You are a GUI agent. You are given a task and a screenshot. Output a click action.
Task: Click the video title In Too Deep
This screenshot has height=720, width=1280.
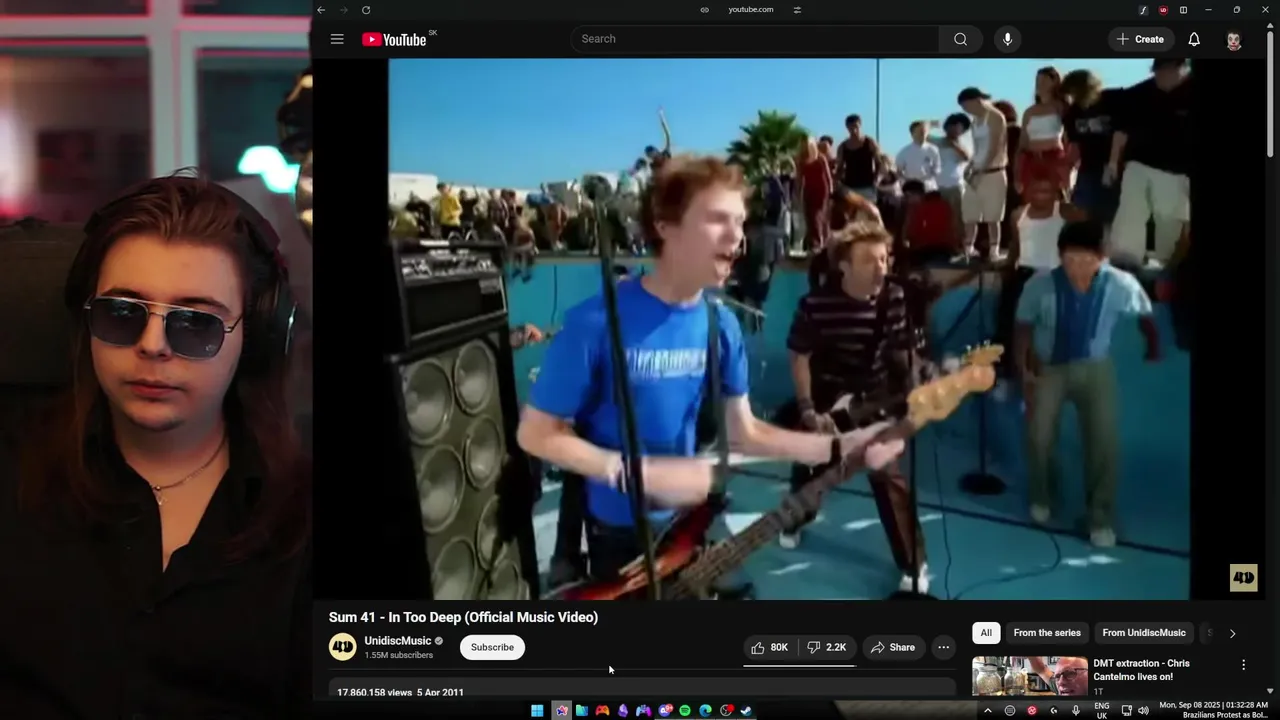click(463, 617)
